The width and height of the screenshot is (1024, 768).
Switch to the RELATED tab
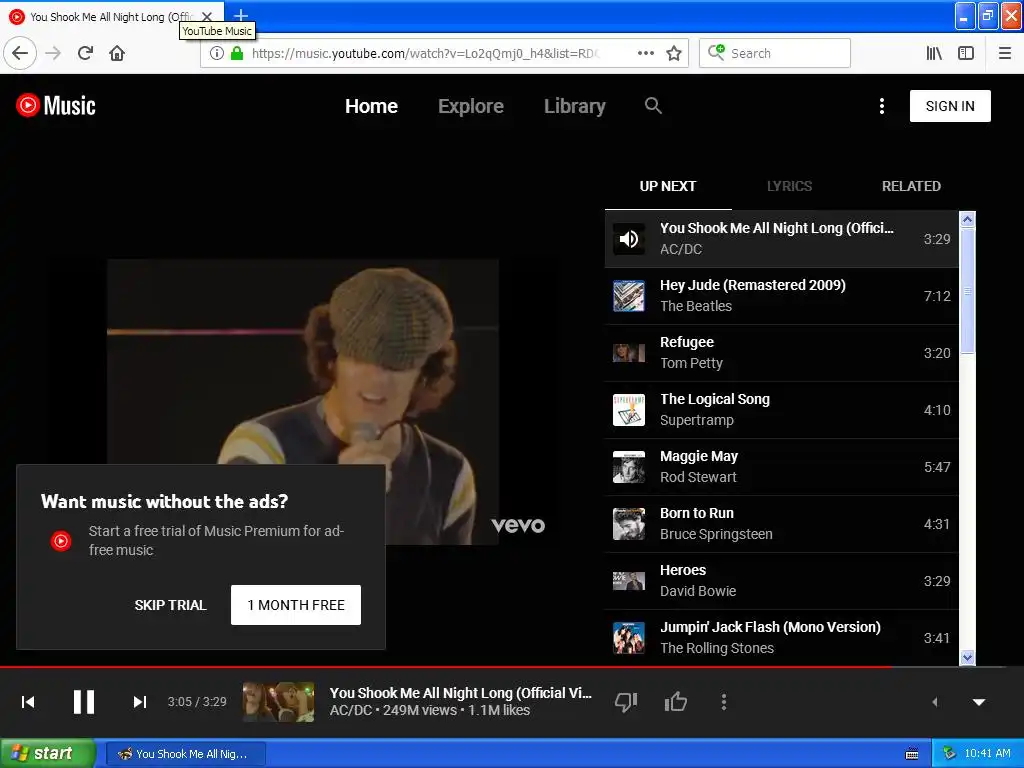[x=911, y=186]
